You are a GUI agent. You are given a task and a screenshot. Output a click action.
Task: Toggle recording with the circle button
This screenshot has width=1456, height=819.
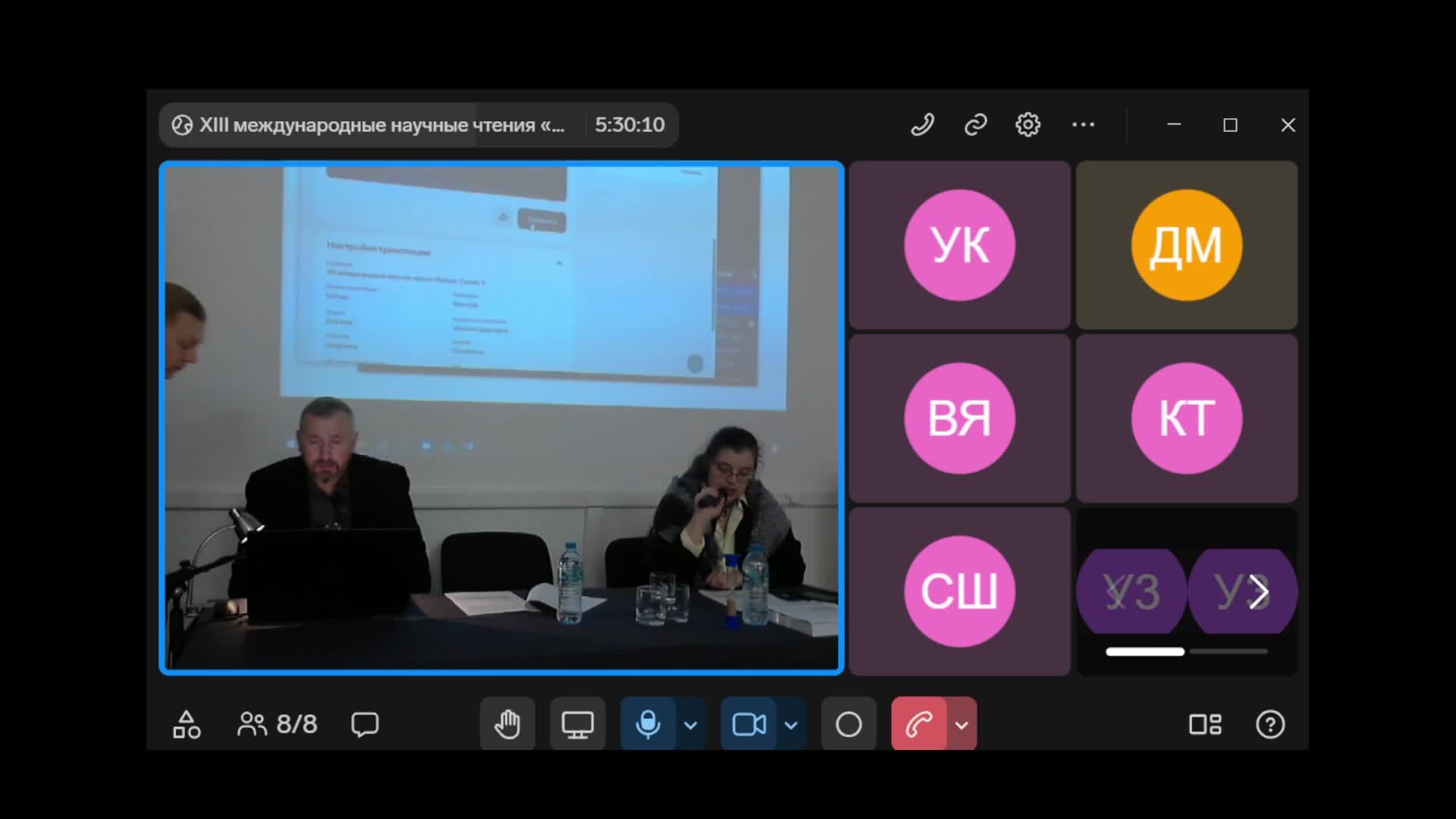tap(849, 724)
